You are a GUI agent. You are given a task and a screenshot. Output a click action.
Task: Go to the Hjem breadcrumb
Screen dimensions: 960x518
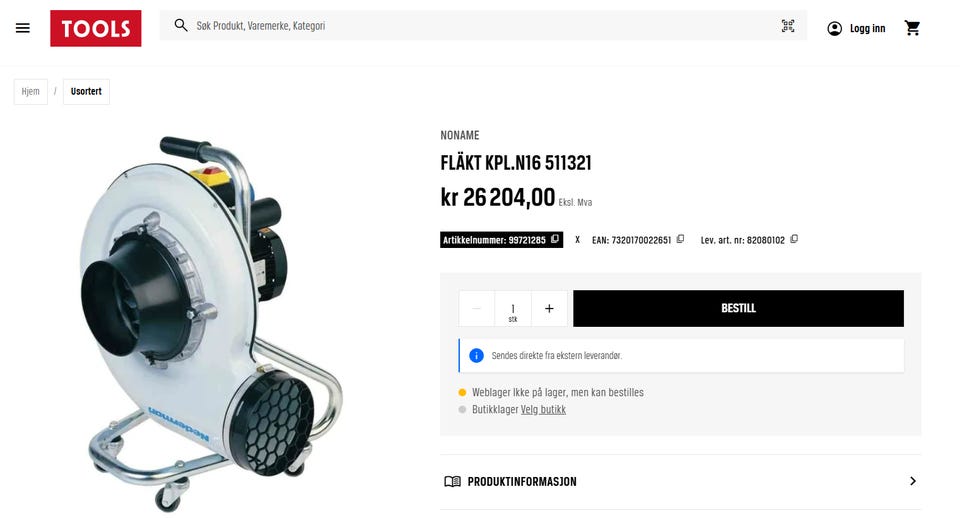pyautogui.click(x=31, y=92)
